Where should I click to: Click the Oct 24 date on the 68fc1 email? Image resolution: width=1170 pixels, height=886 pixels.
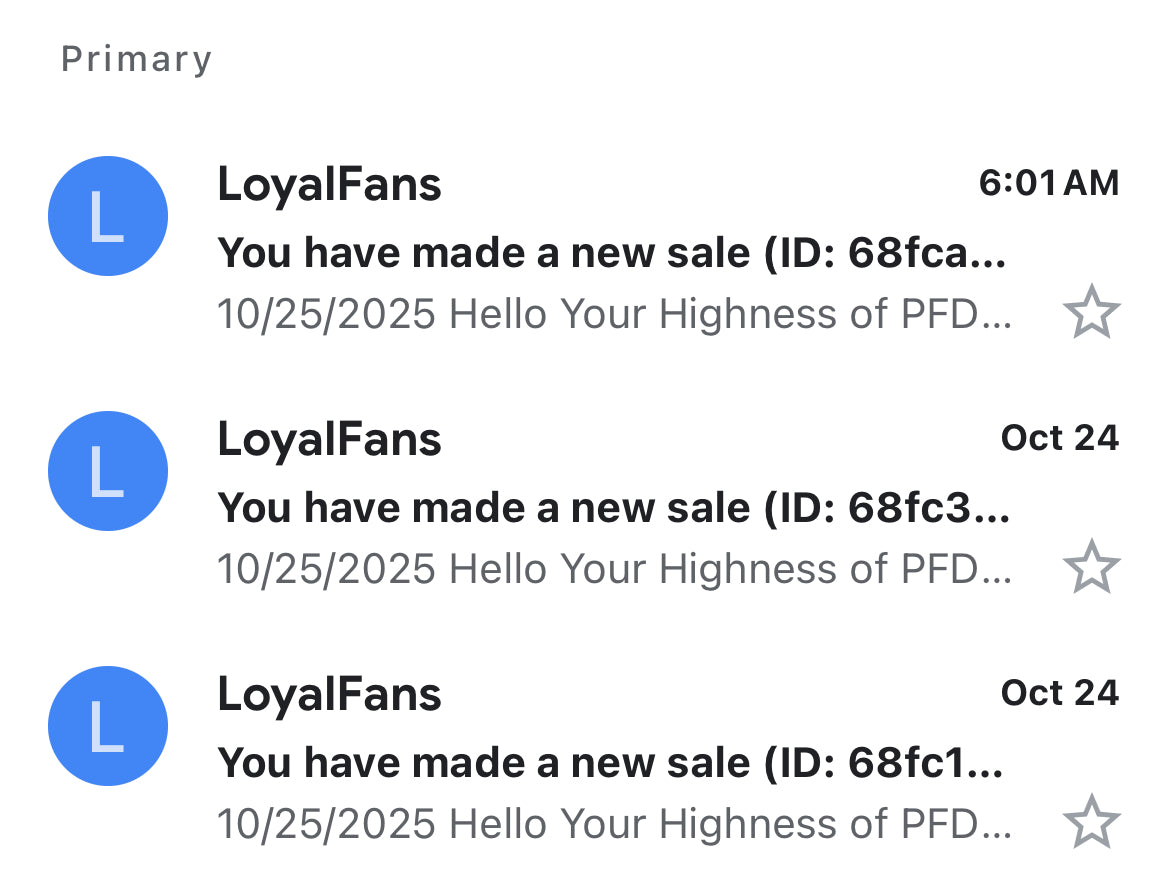coord(1059,693)
